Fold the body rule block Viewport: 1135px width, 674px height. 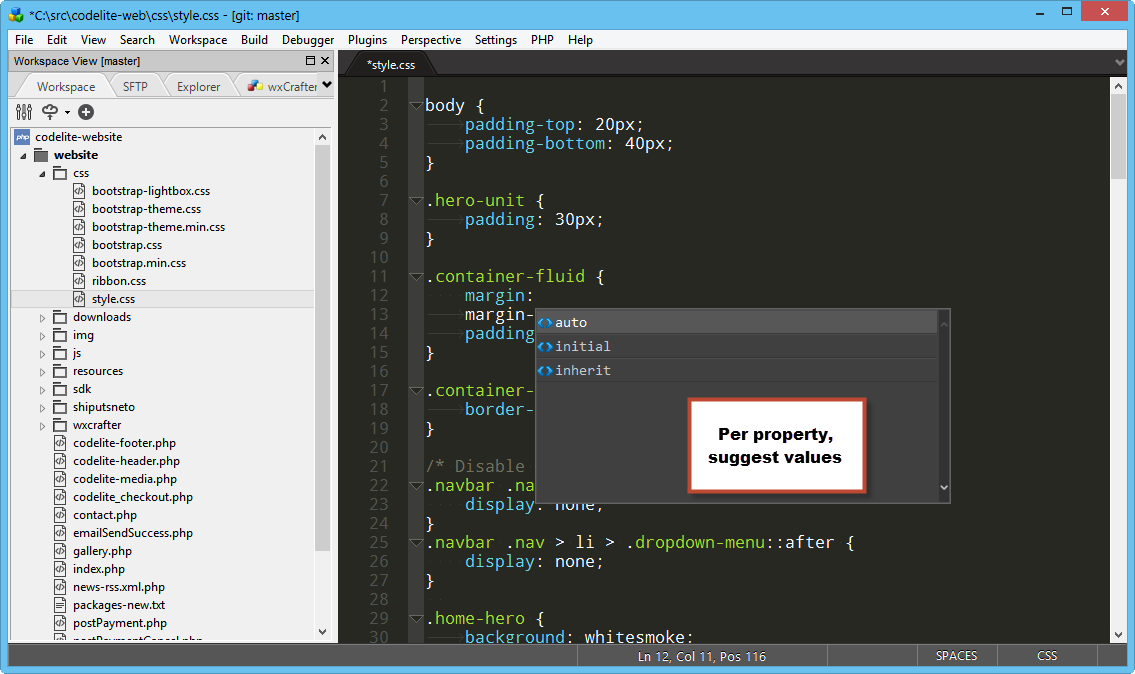416,106
